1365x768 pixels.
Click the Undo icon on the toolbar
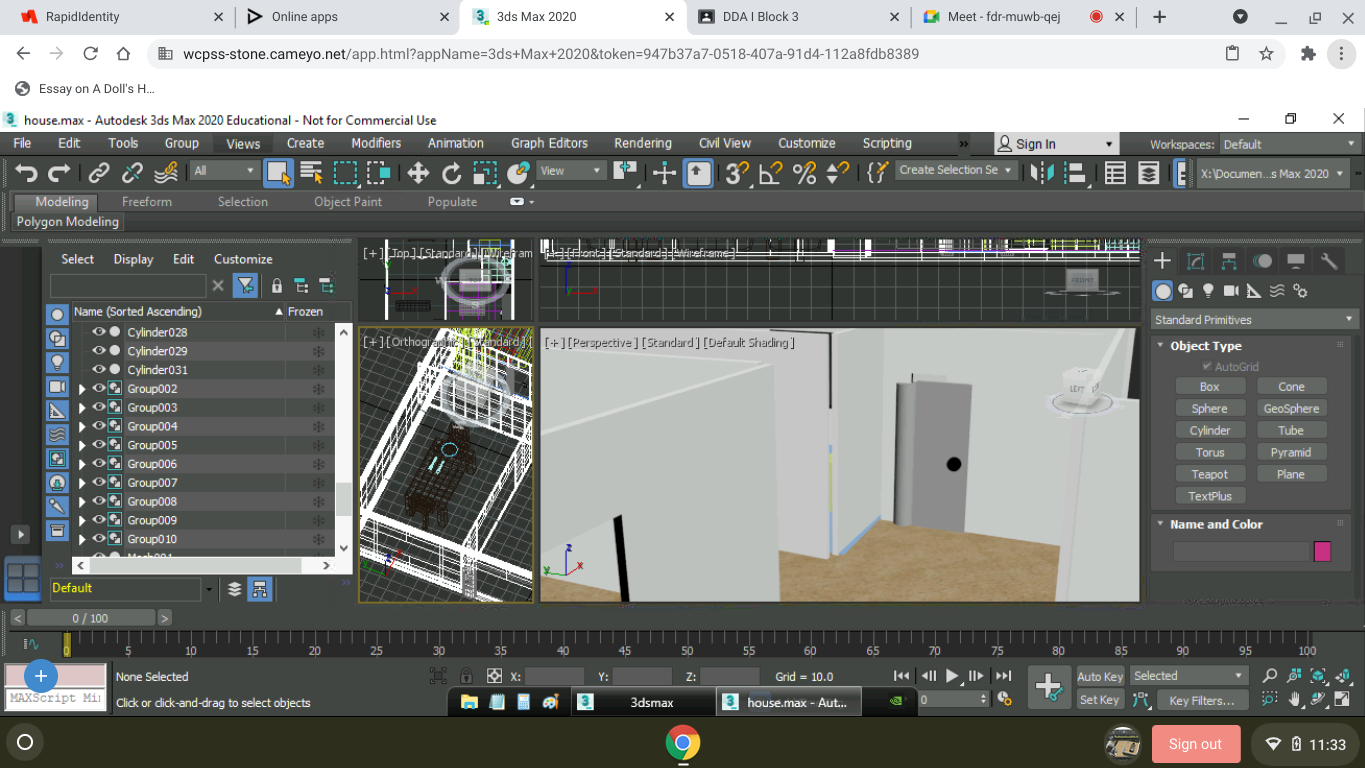(27, 172)
